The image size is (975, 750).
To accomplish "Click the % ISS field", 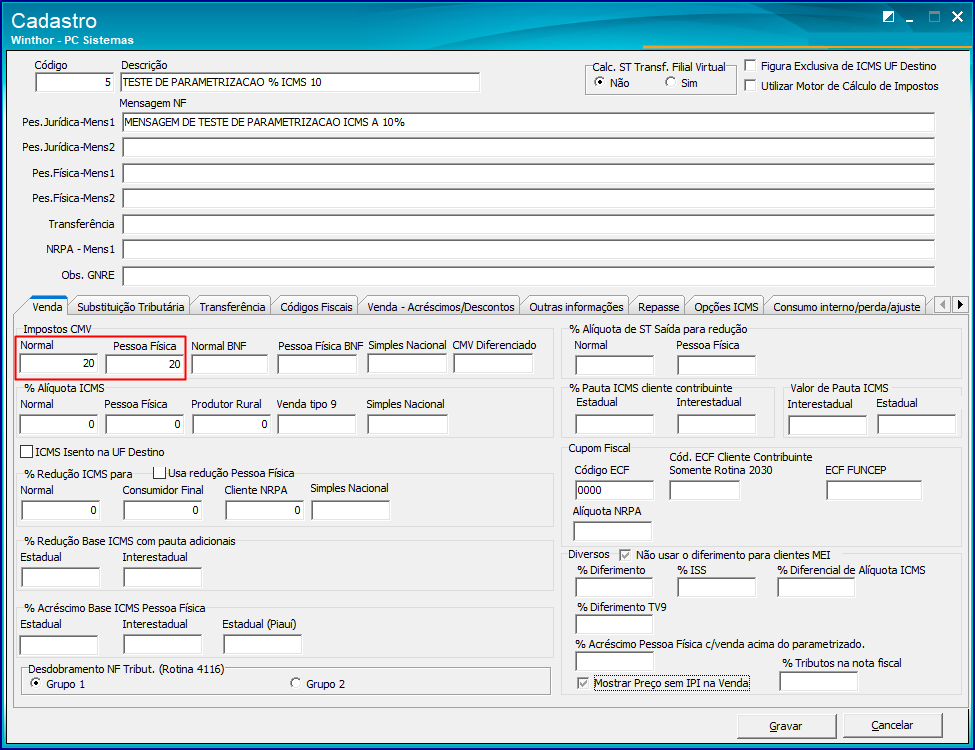I will coord(716,588).
